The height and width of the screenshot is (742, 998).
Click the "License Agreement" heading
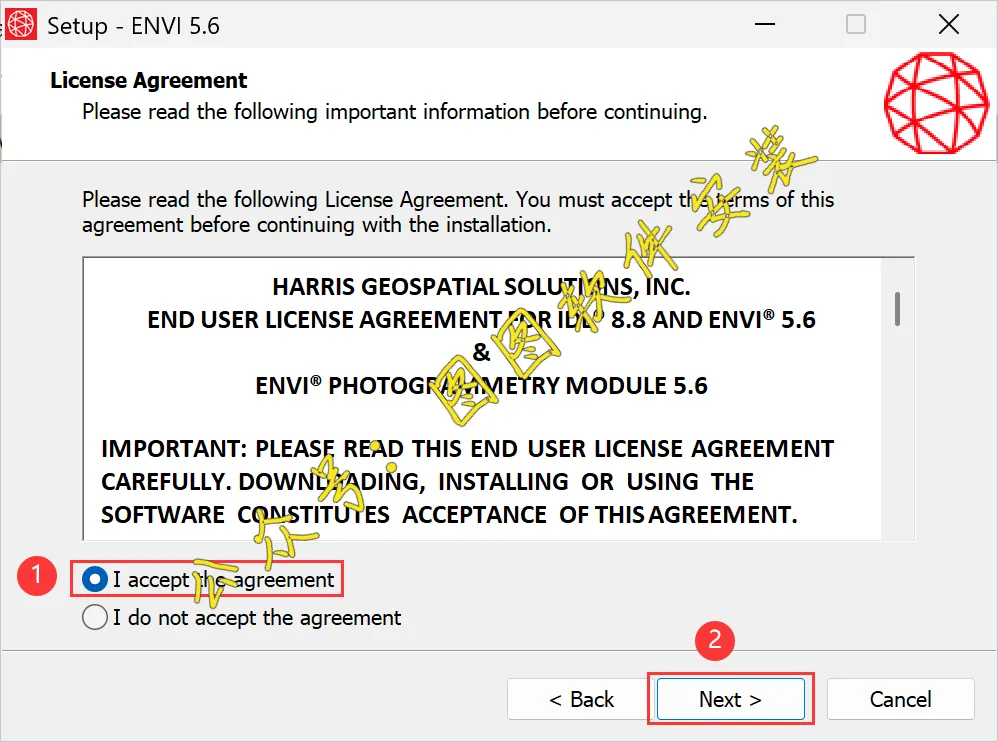(x=148, y=80)
